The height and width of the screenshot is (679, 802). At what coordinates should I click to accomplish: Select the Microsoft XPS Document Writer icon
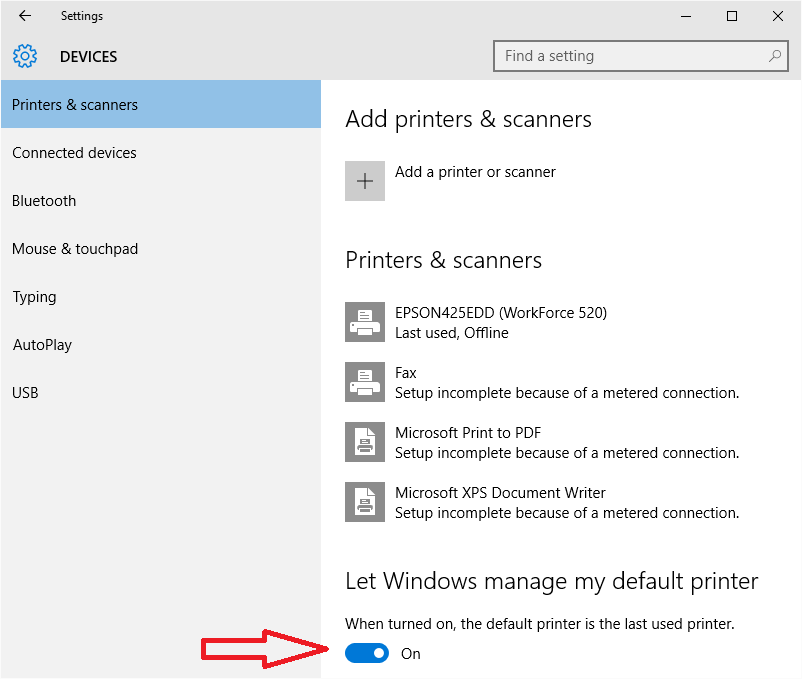[365, 502]
